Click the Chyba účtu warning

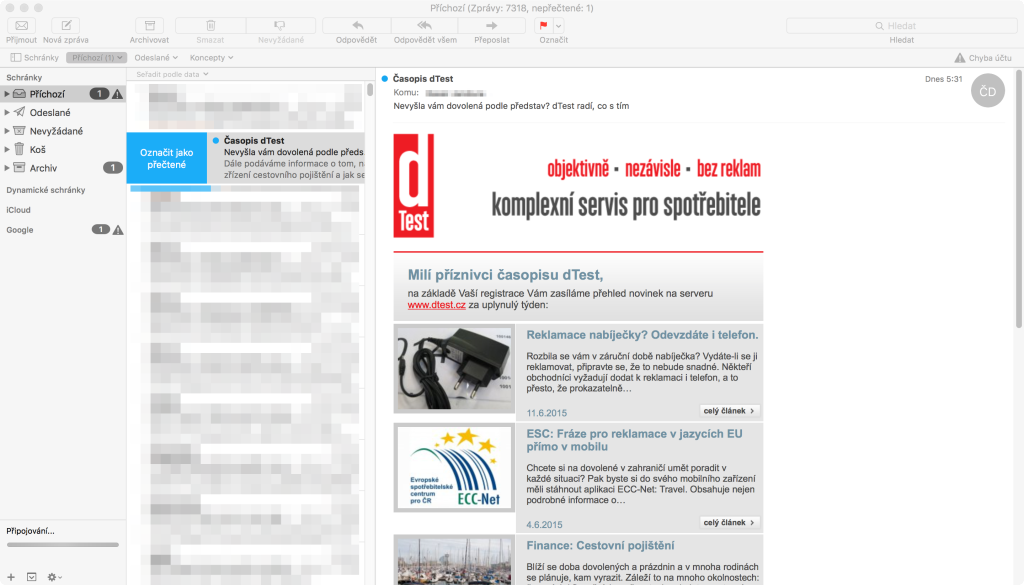983,57
